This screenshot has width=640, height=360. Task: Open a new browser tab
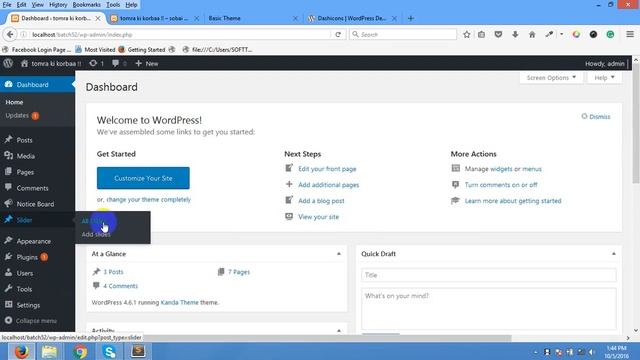pyautogui.click(x=411, y=18)
